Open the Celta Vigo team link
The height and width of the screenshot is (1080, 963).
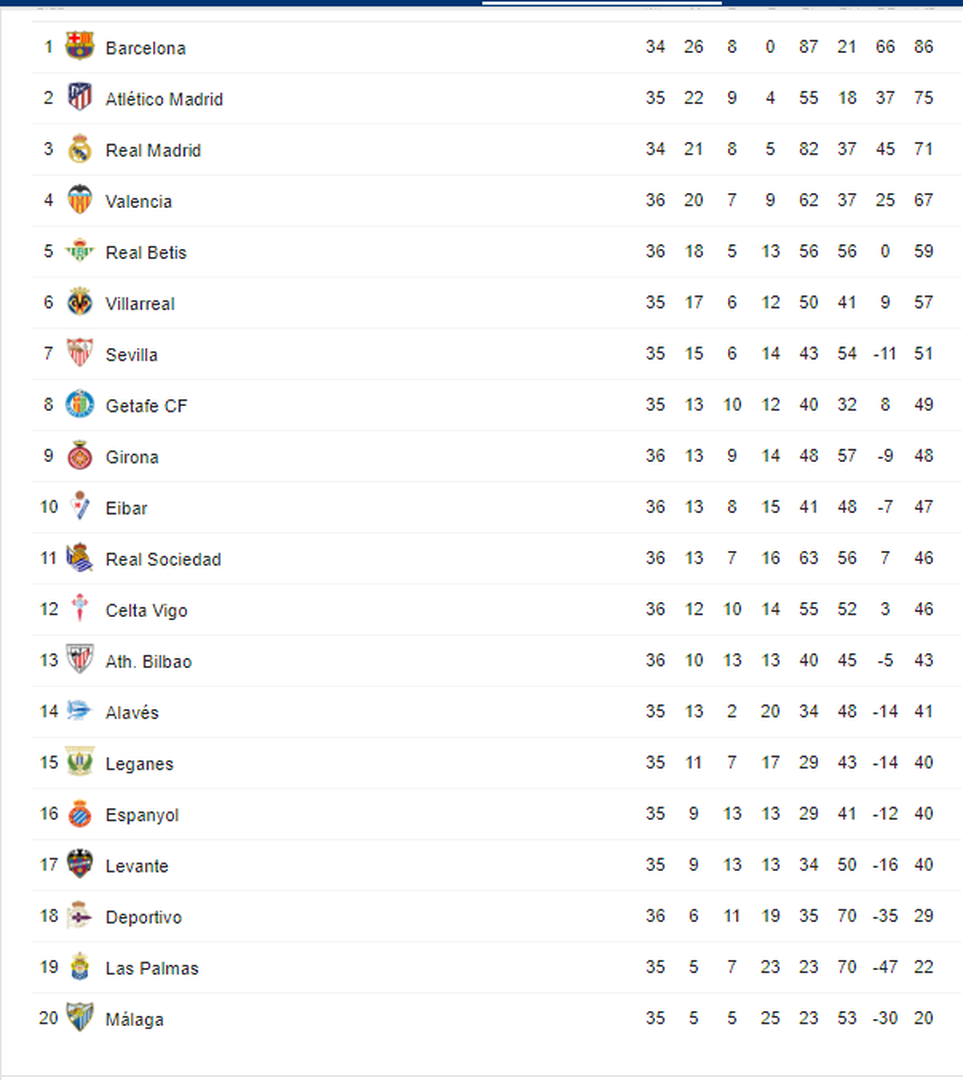(146, 611)
